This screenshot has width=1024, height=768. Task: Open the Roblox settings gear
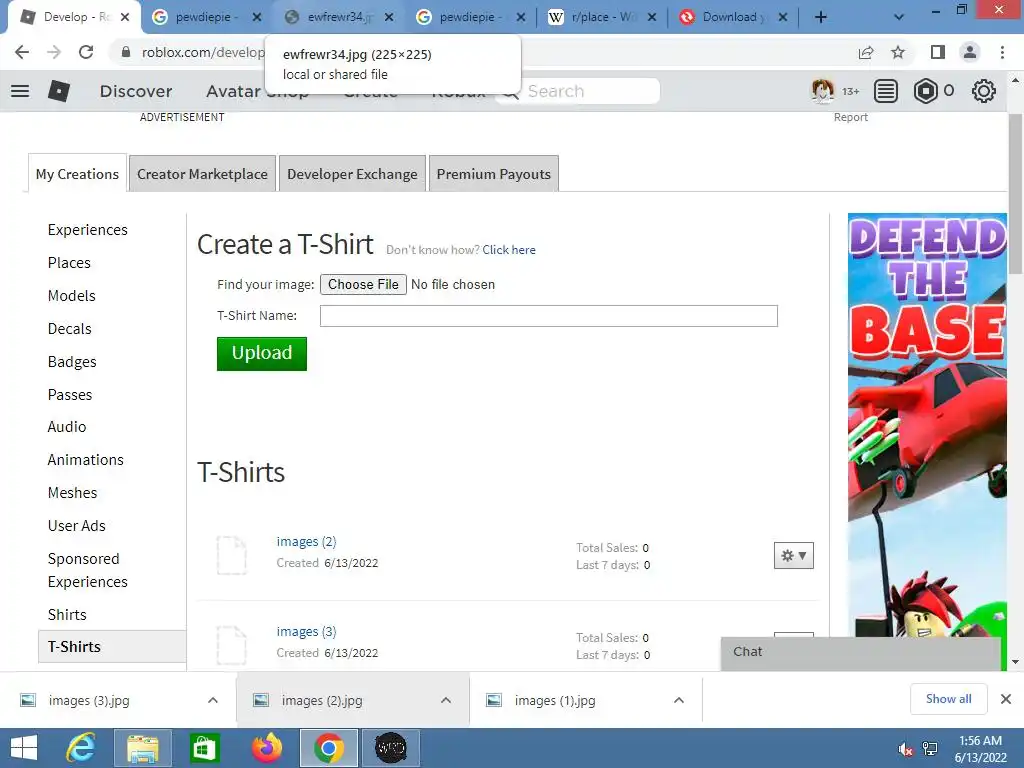984,91
